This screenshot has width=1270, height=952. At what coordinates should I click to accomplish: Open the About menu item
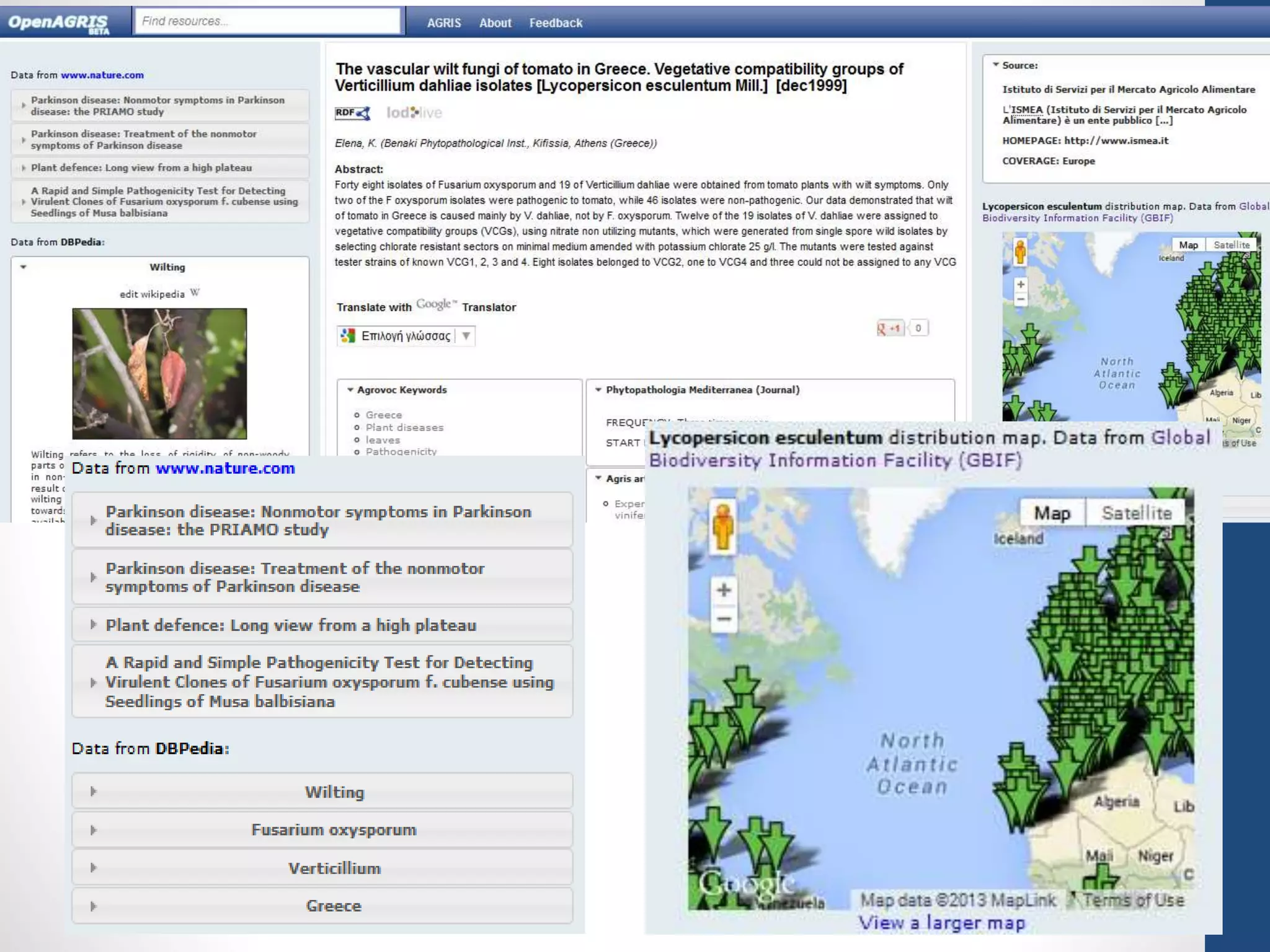click(495, 23)
